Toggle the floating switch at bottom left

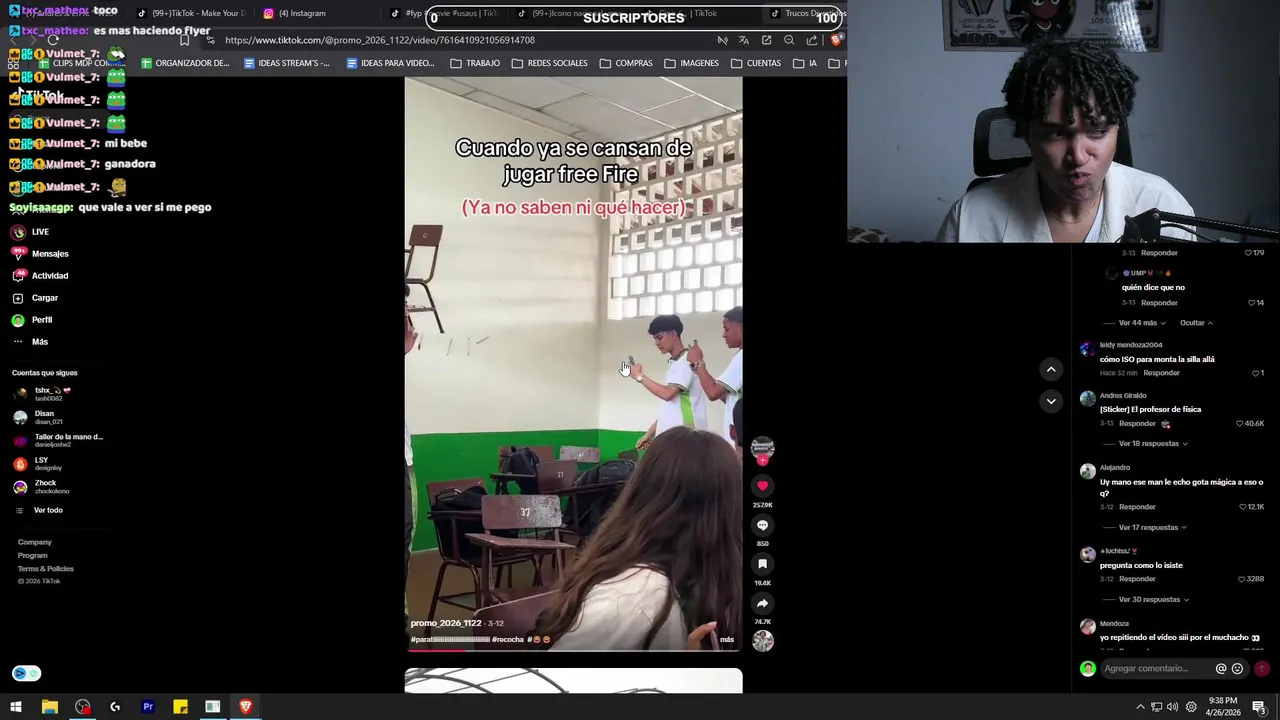point(27,673)
